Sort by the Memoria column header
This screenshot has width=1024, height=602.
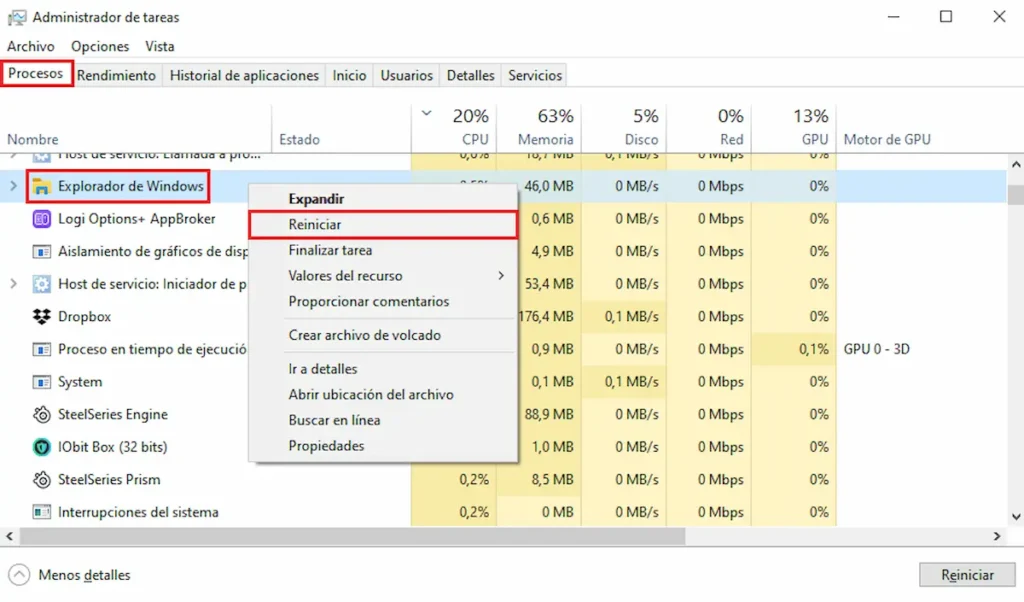click(539, 129)
